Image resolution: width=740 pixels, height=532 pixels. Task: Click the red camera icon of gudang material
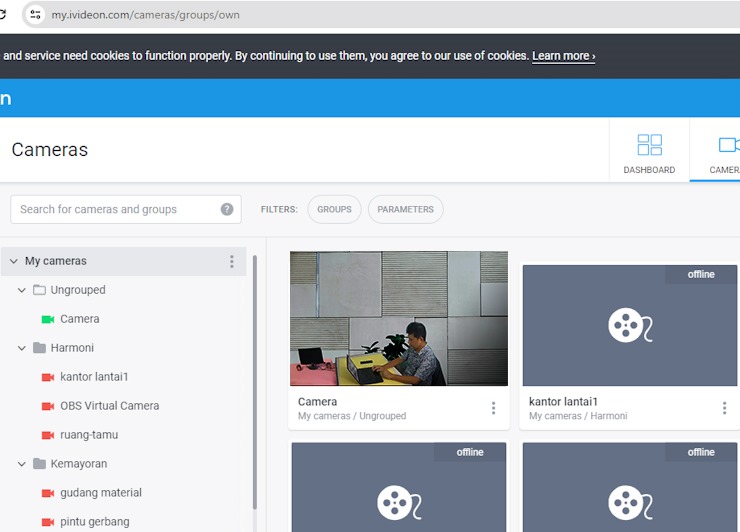point(48,493)
